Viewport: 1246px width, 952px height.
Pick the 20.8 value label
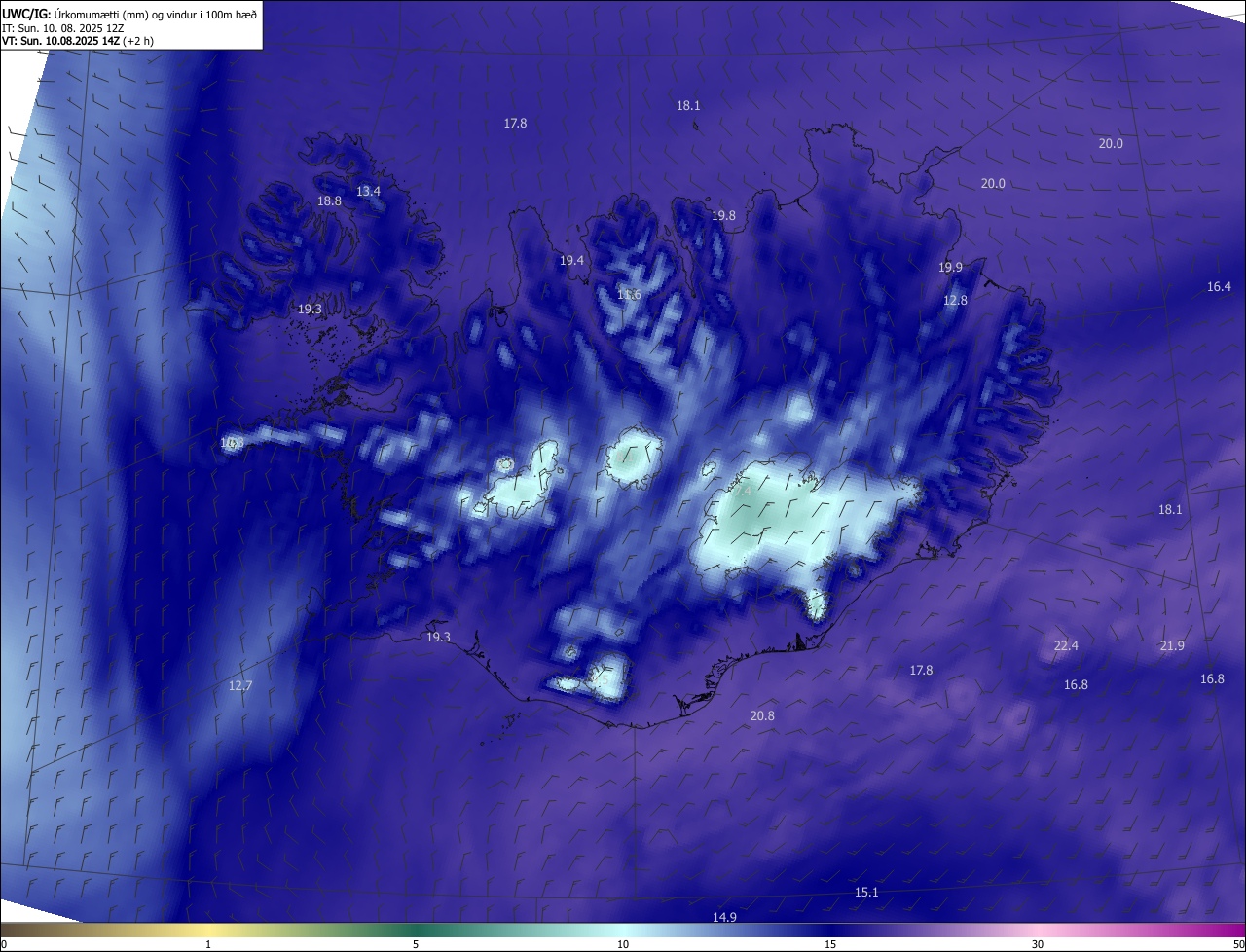[762, 715]
